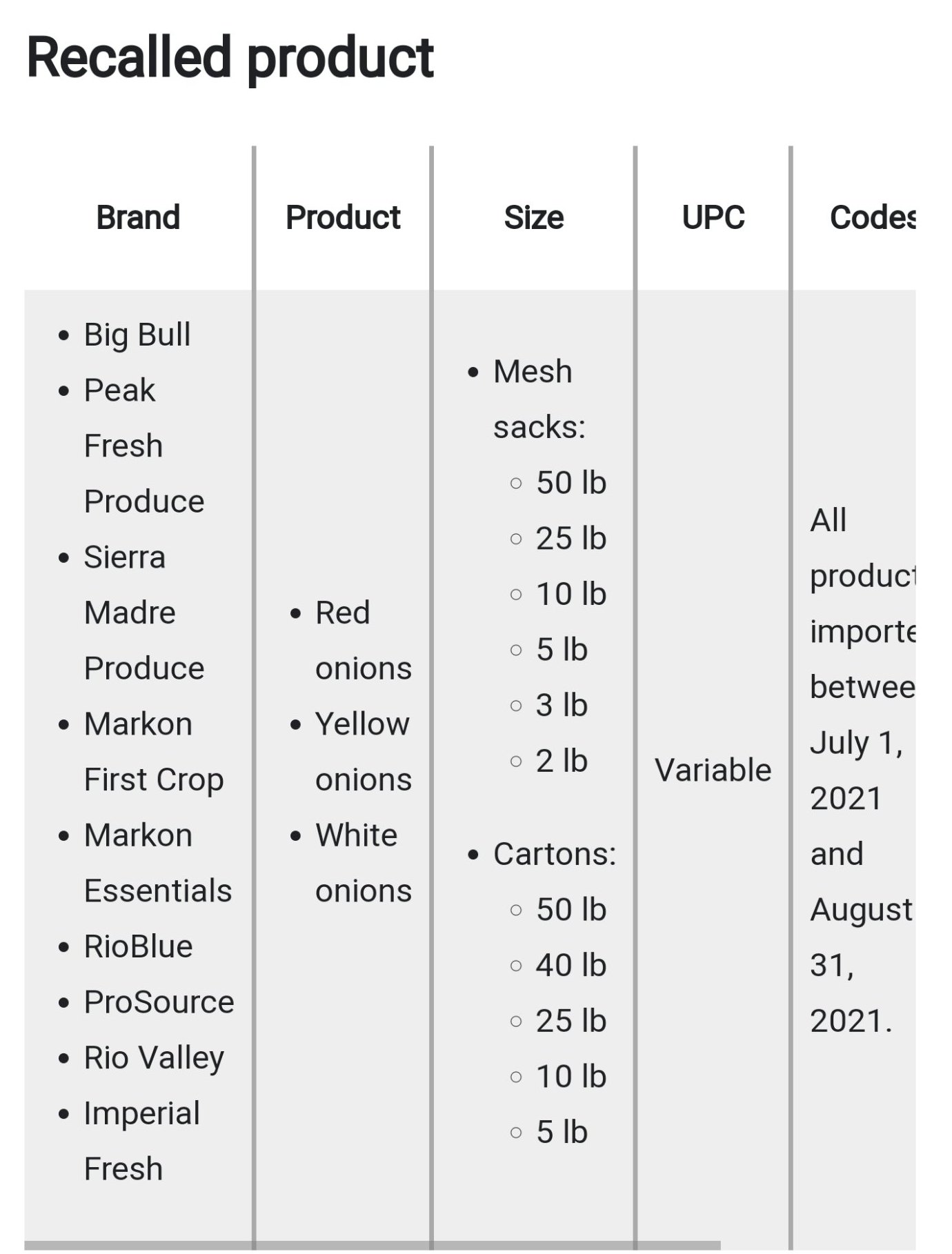Select Rio Valley in the brand list
The width and height of the screenshot is (952, 1254).
point(154,1058)
